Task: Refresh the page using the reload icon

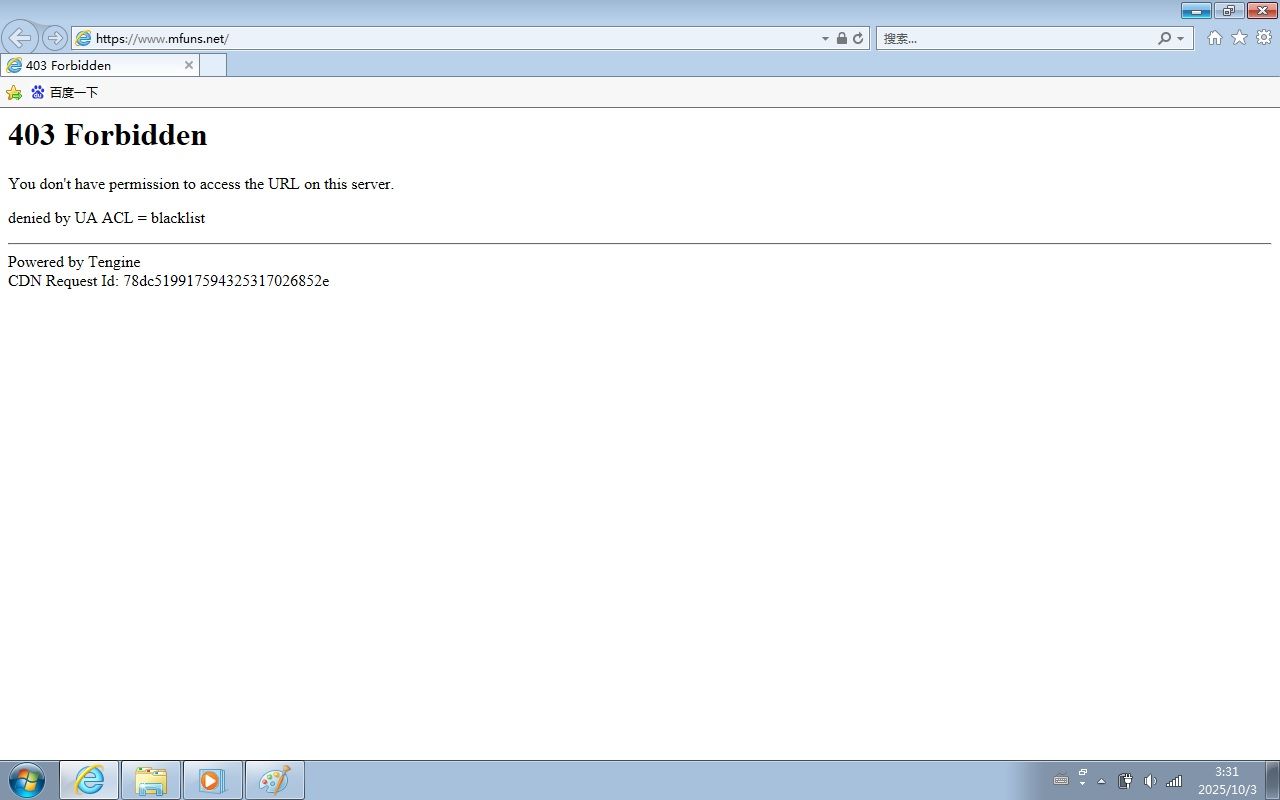Action: (x=858, y=38)
